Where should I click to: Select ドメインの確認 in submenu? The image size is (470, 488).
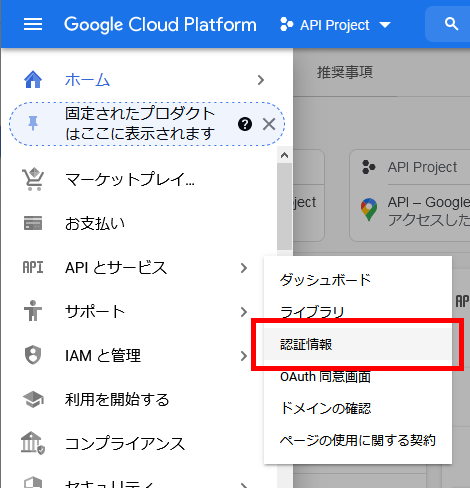tap(358, 408)
